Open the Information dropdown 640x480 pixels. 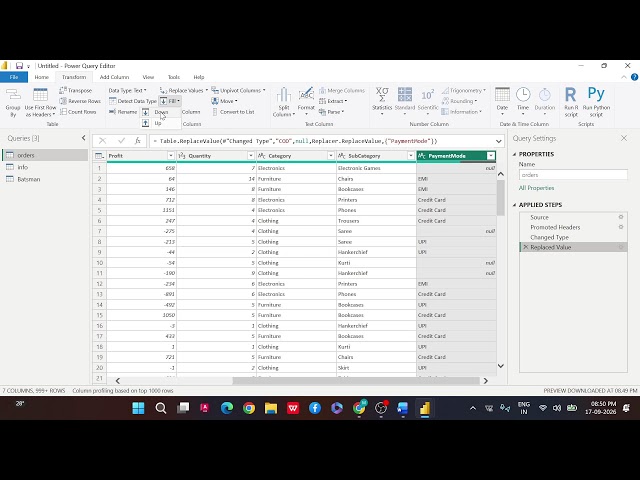pos(462,111)
